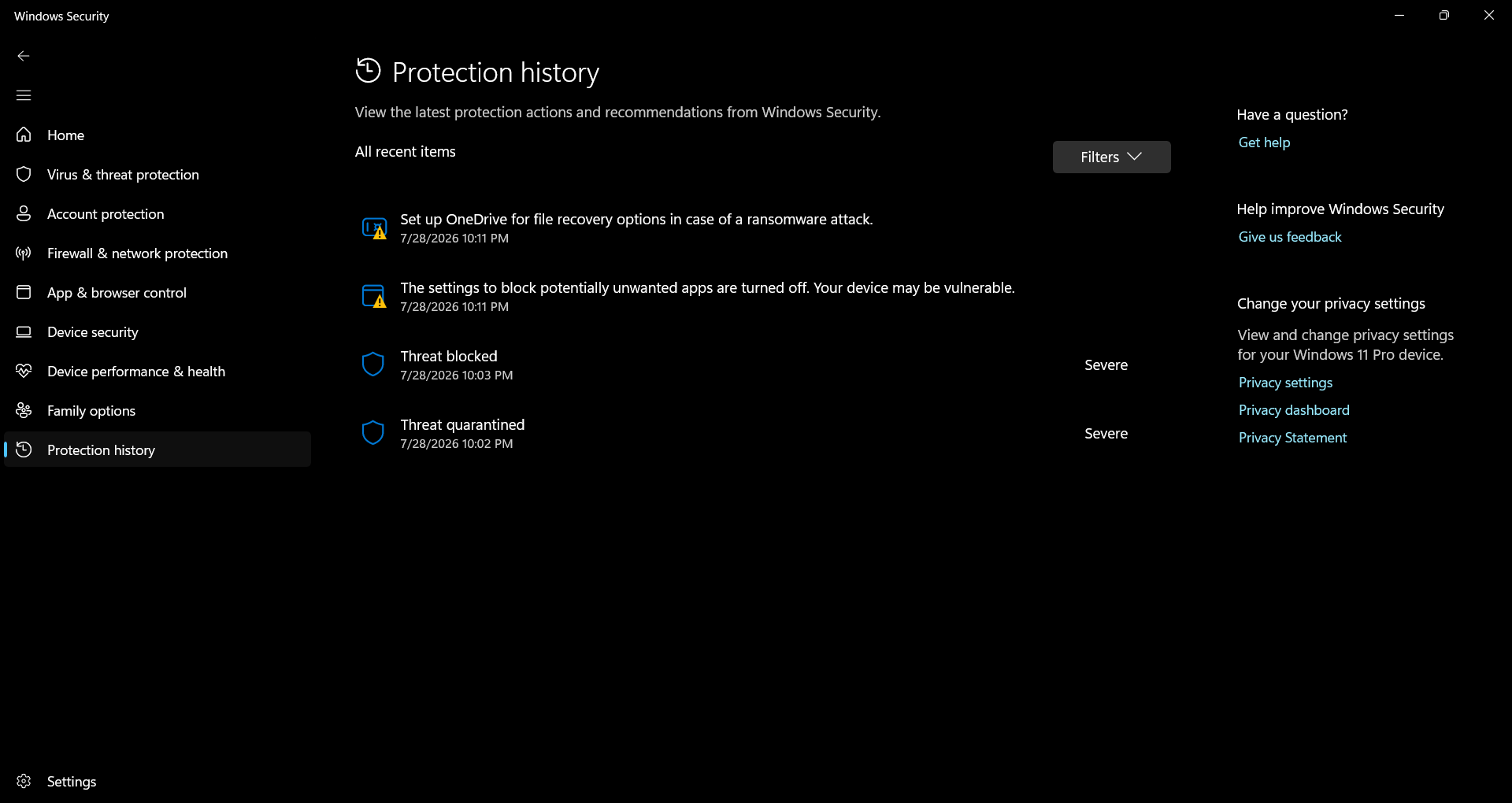The height and width of the screenshot is (803, 1512).
Task: Click the Give us feedback link
Action: [x=1290, y=237]
